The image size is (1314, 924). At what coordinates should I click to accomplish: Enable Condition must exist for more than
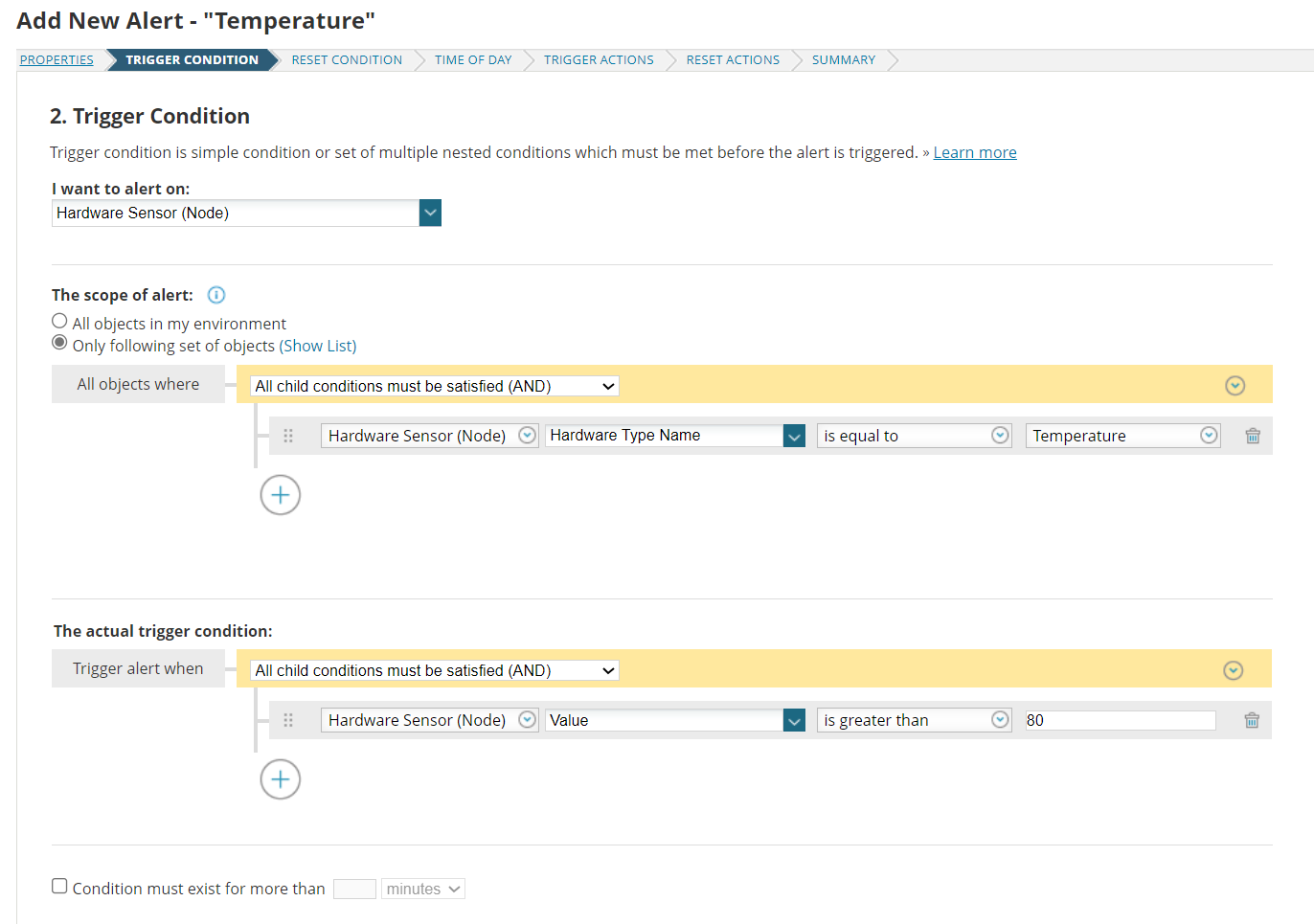(59, 886)
